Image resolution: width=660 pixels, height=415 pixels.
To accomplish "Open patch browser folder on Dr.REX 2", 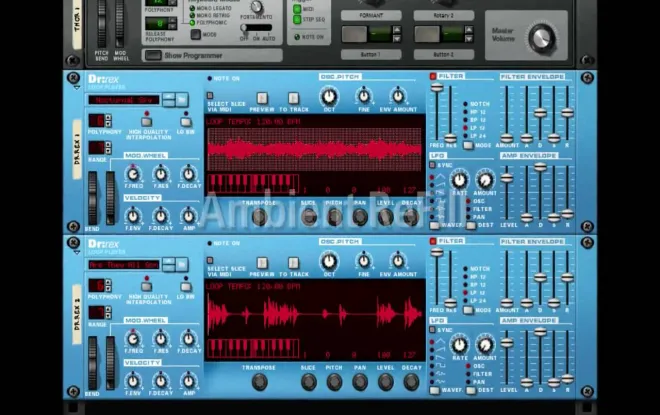I will pyautogui.click(x=182, y=265).
